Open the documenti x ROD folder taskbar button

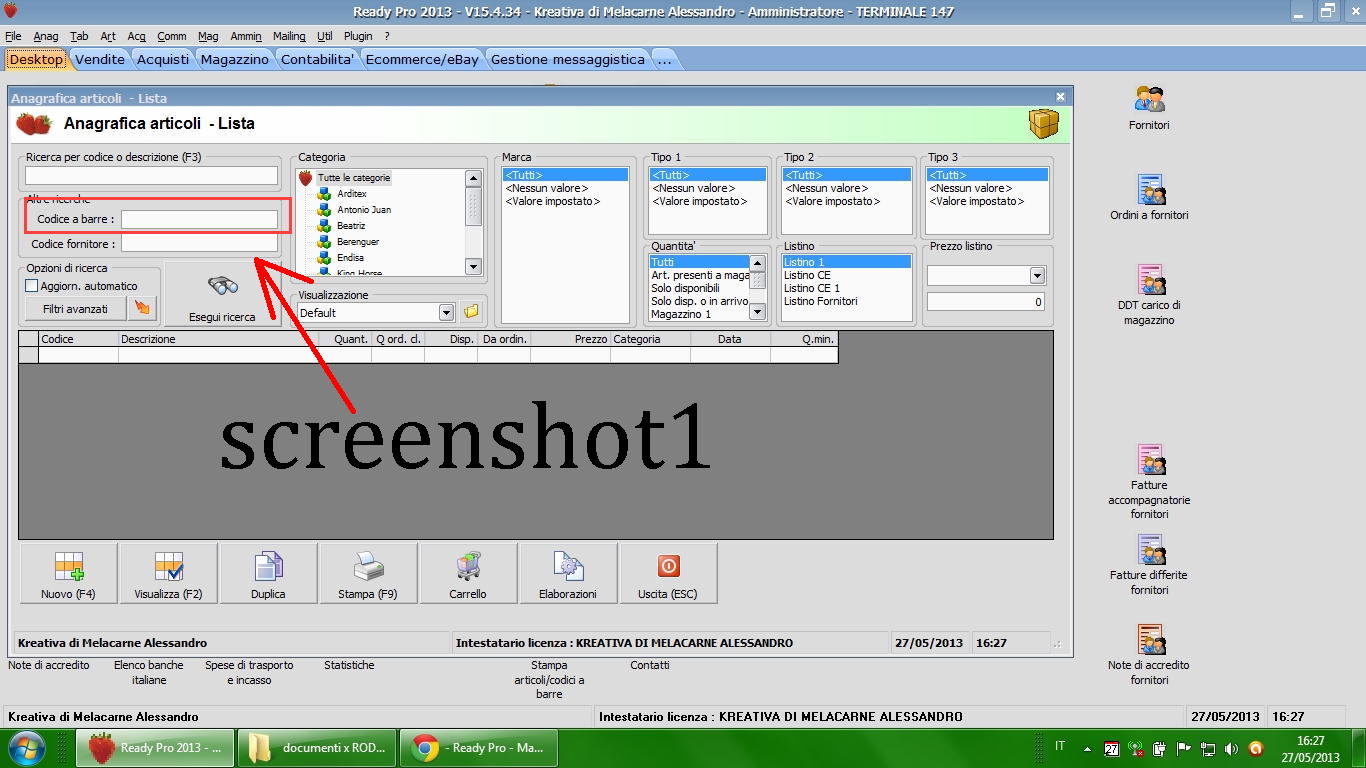pos(316,748)
